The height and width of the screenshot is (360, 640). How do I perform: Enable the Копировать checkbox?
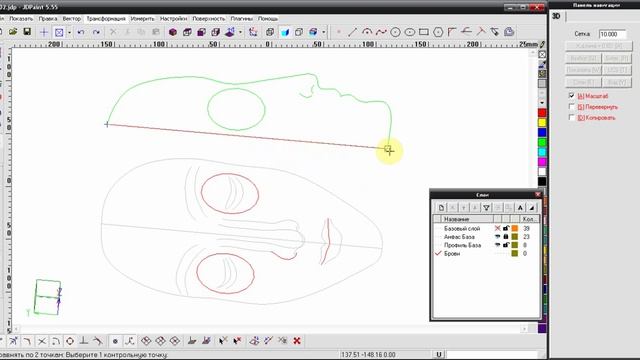571,117
